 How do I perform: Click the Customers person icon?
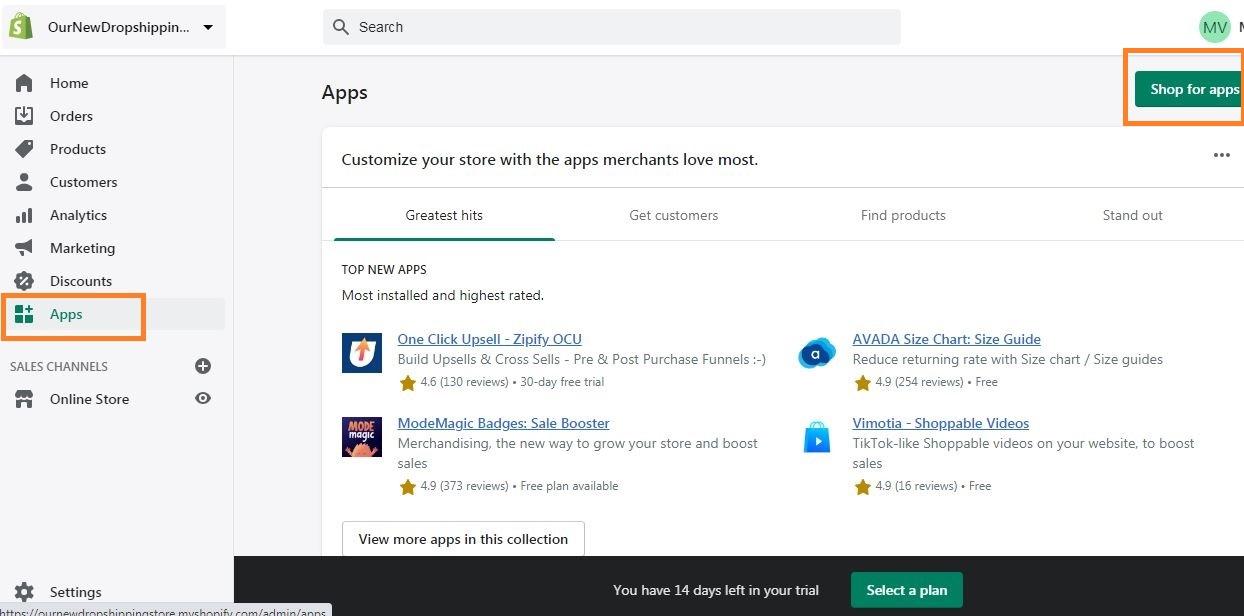tap(24, 182)
